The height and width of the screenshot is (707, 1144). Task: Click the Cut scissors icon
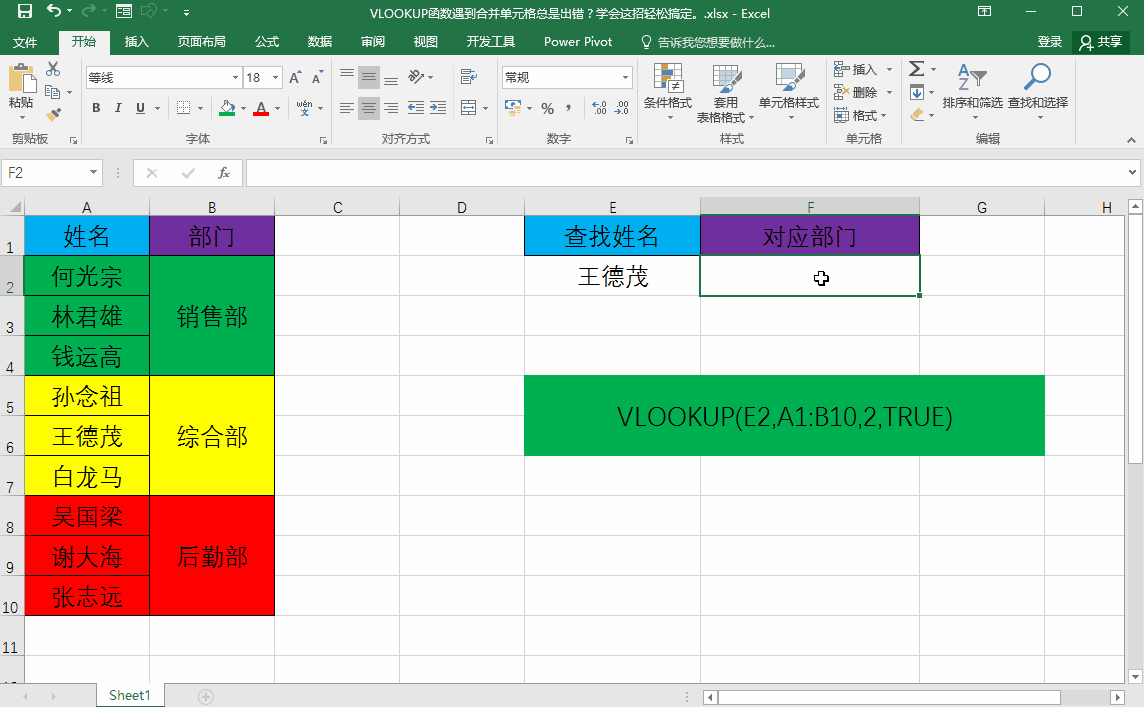click(x=53, y=69)
